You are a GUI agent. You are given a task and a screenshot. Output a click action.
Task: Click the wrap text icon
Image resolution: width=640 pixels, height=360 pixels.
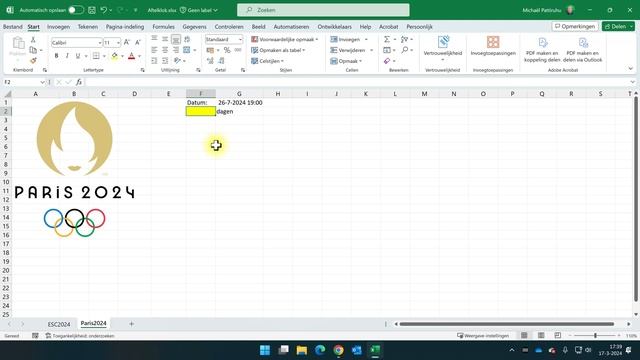point(187,39)
